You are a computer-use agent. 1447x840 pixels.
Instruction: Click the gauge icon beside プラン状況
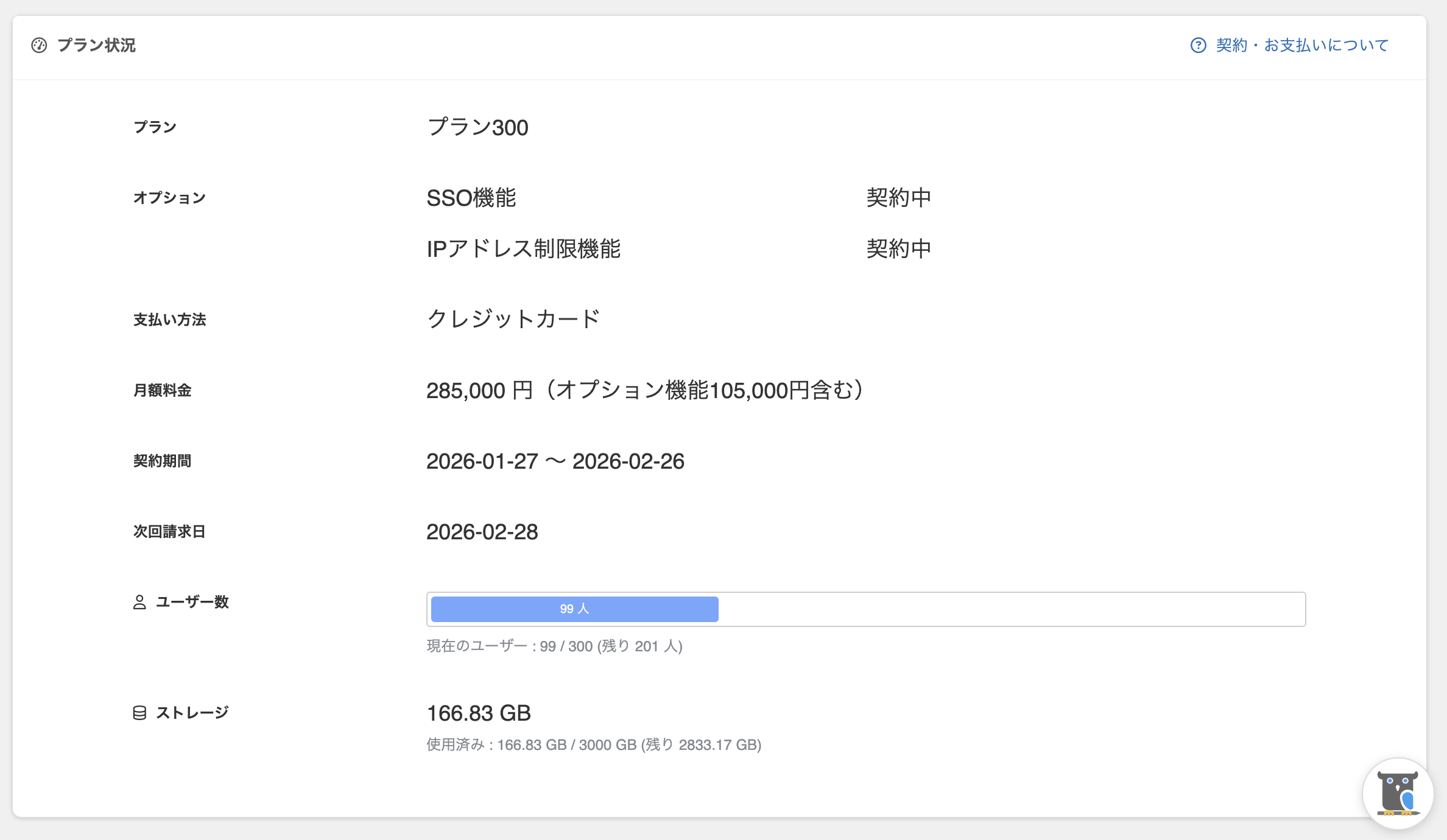click(x=39, y=46)
